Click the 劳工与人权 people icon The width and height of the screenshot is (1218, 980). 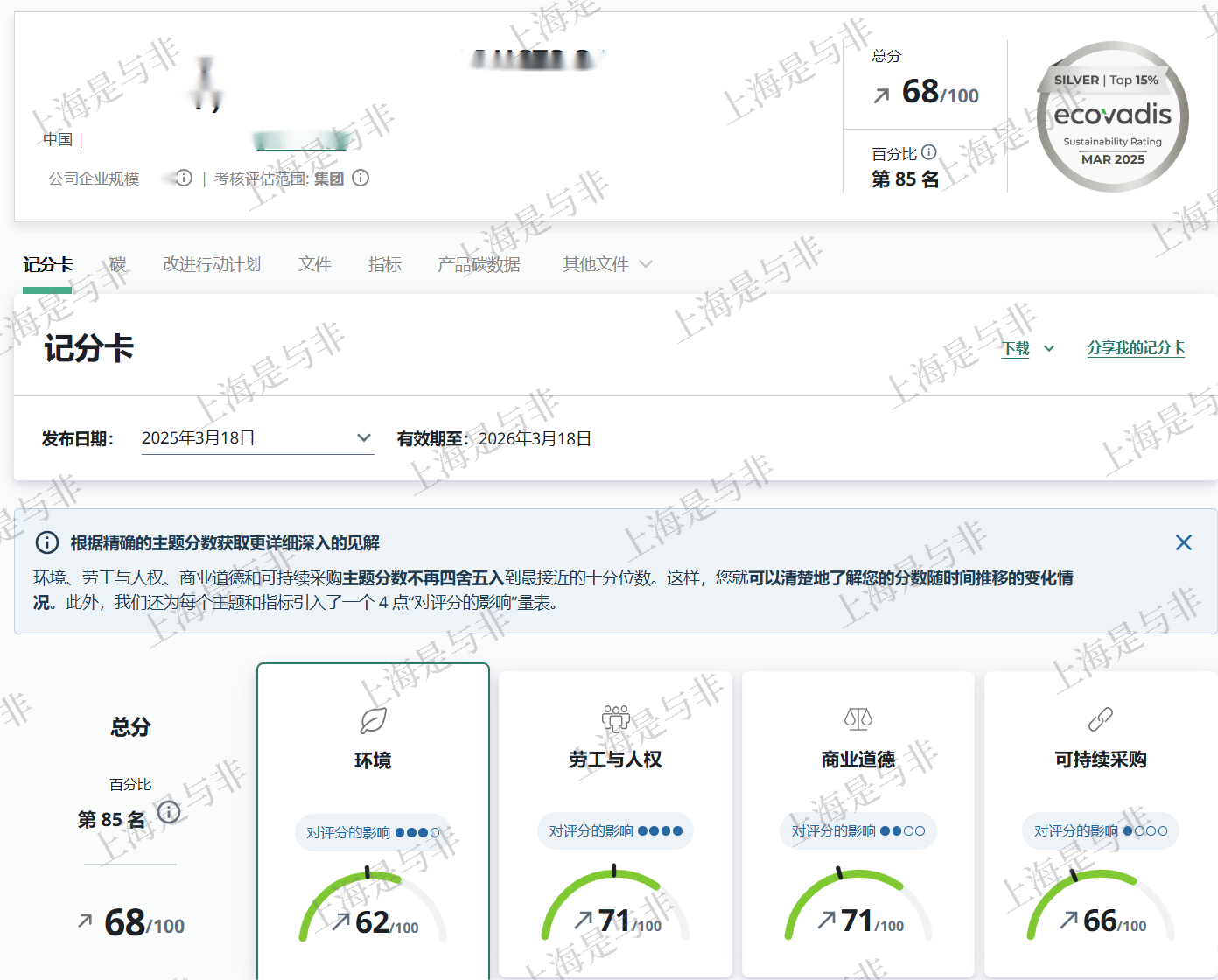(615, 719)
